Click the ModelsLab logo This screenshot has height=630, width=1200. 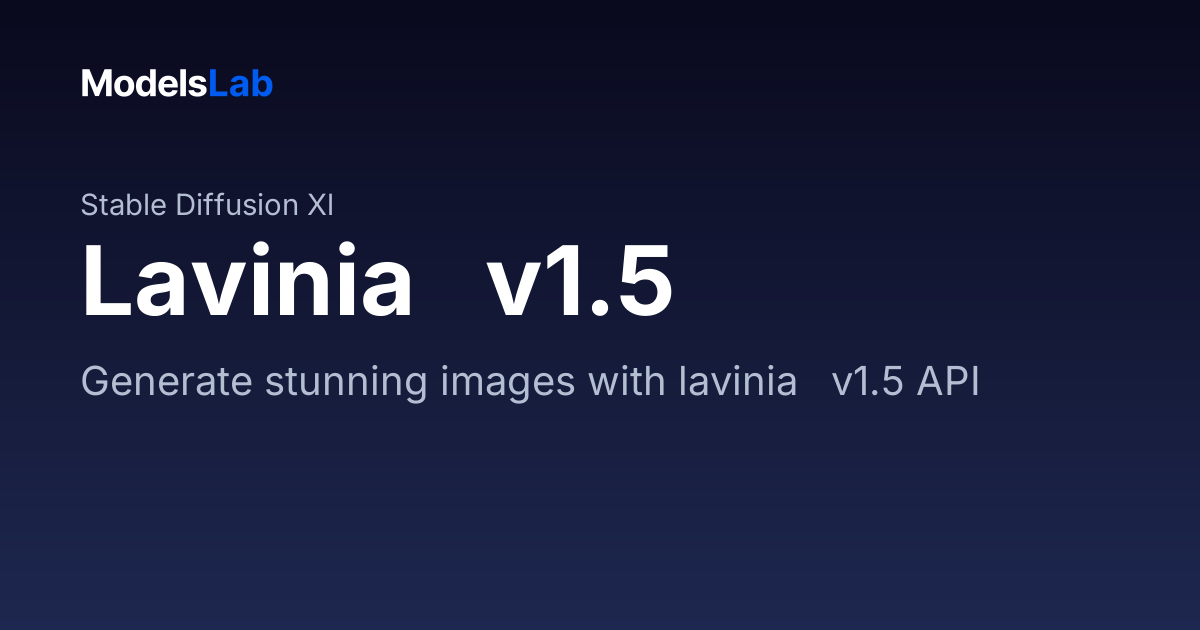177,84
